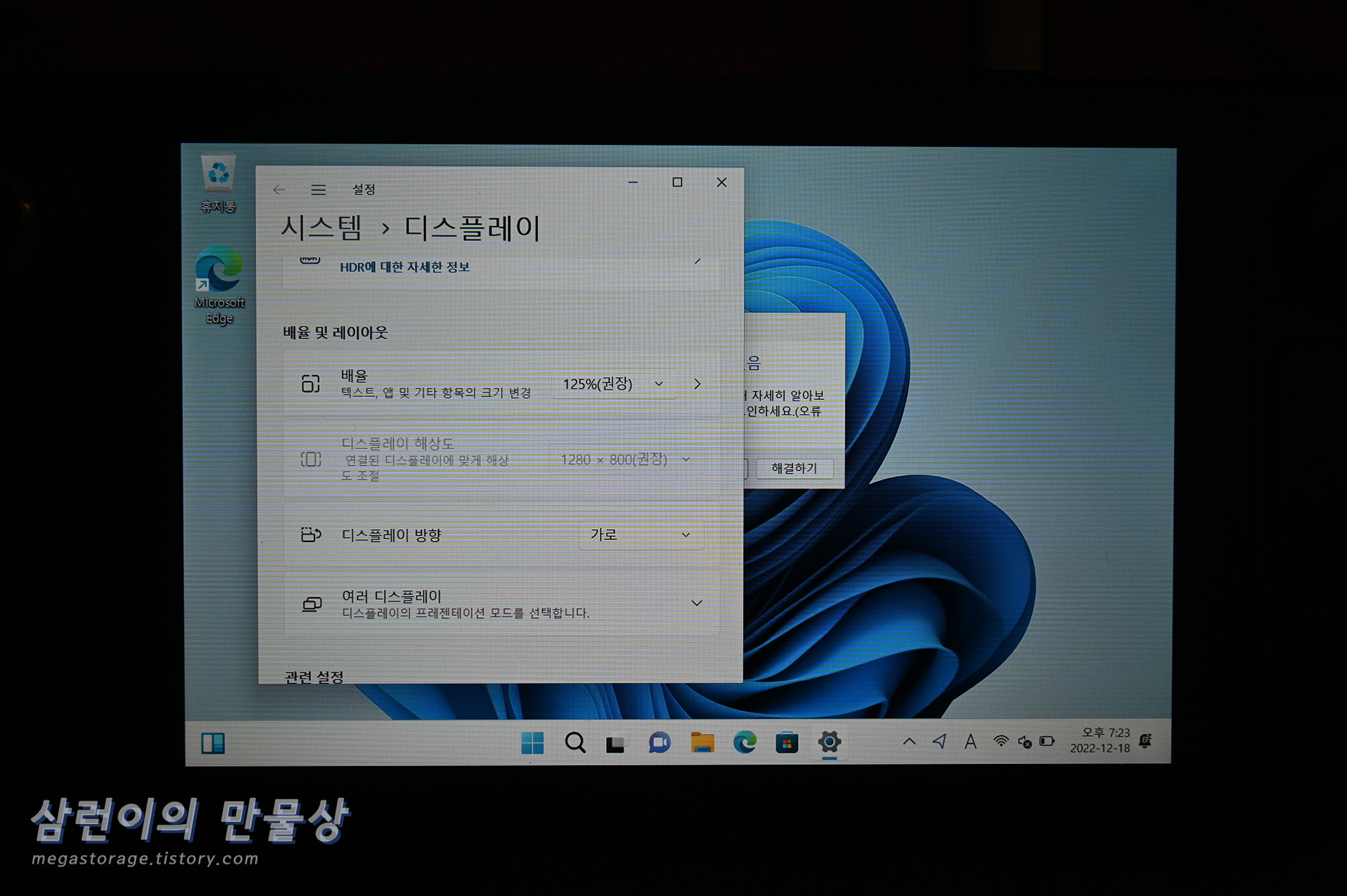1347x896 pixels.
Task: Open File Explorer from taskbar
Action: point(702,743)
